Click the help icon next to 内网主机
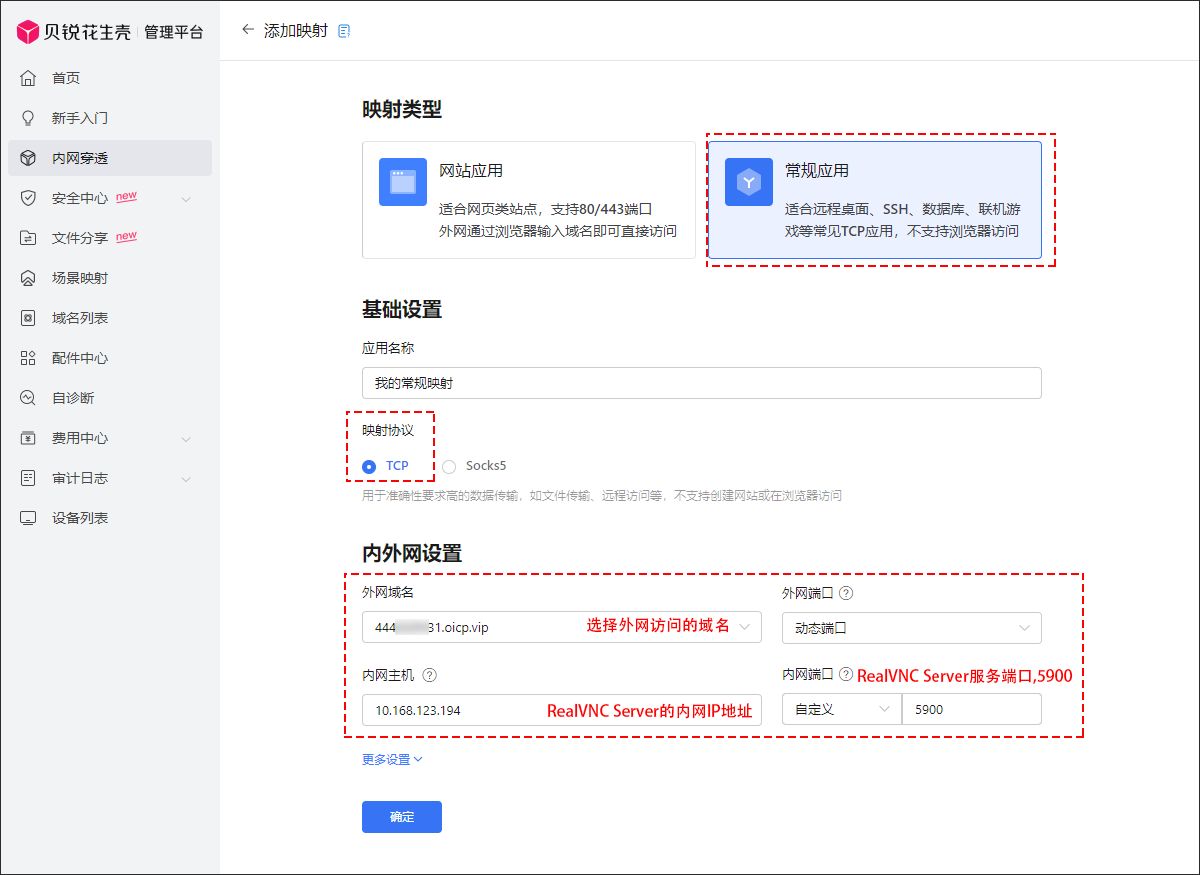Viewport: 1200px width, 875px height. [430, 675]
